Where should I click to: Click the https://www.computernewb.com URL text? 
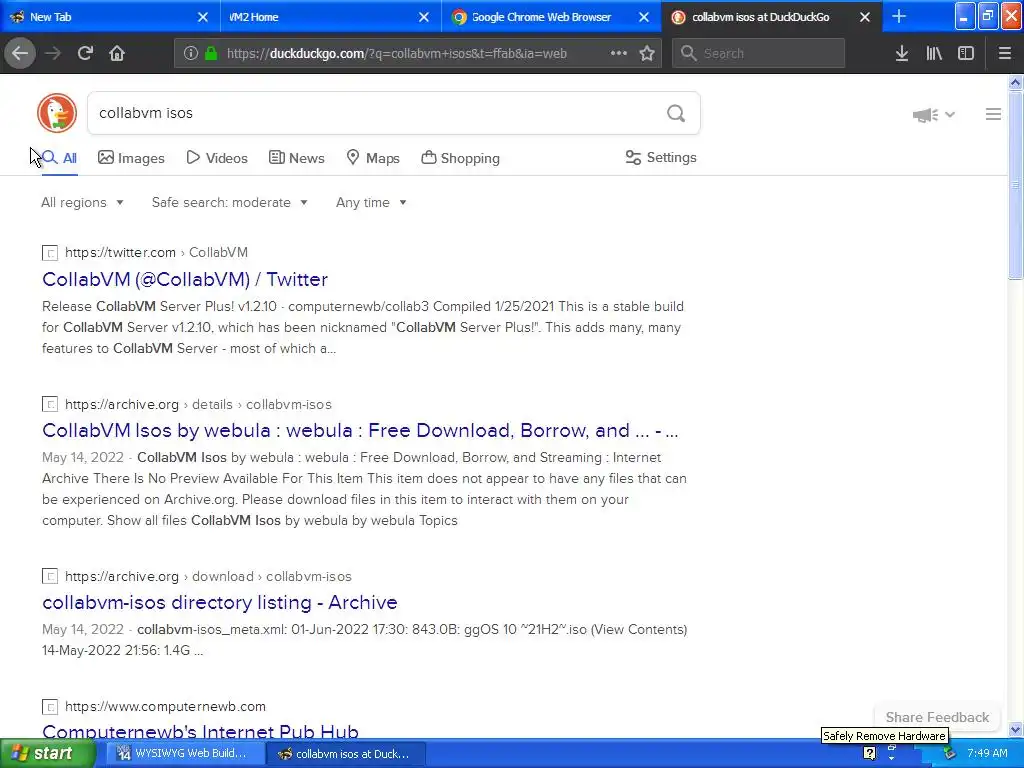165,707
